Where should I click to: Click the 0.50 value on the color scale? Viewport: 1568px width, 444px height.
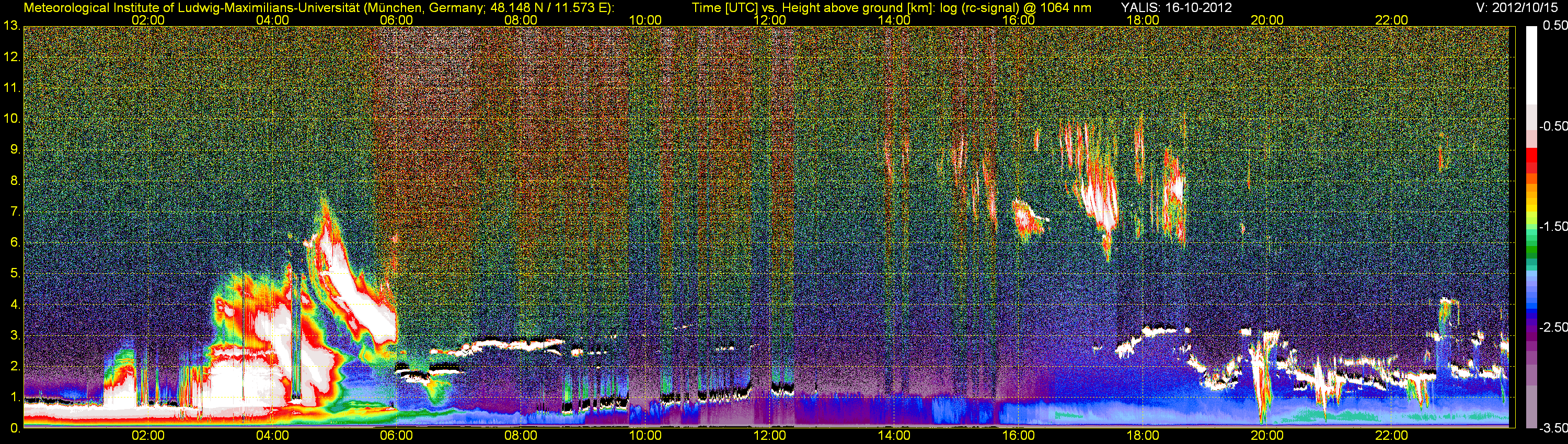[1554, 26]
